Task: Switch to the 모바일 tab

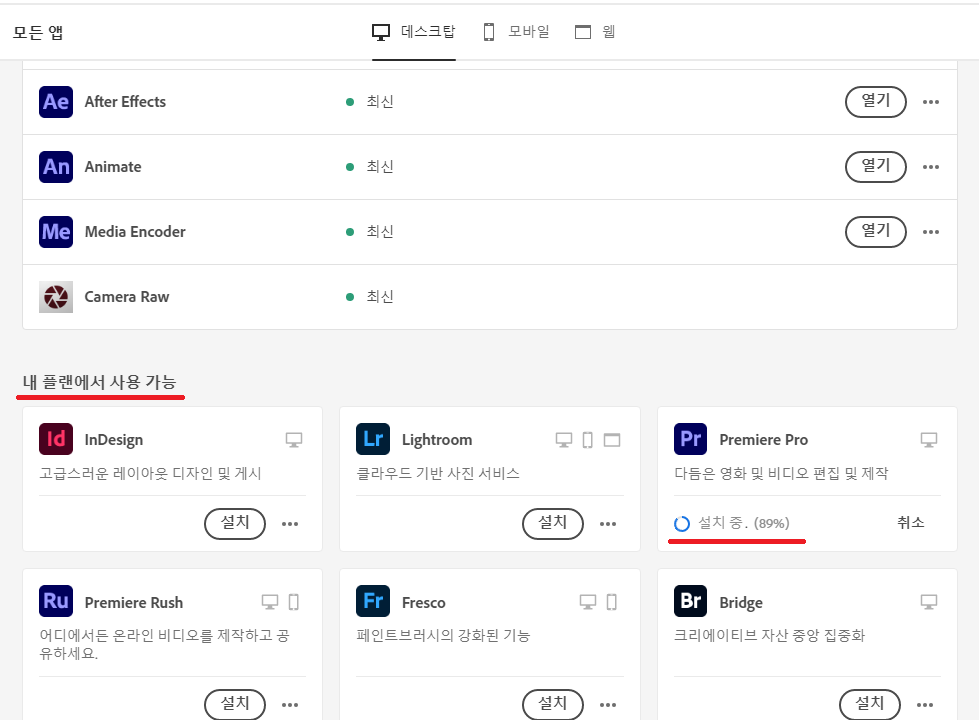Action: tap(516, 32)
